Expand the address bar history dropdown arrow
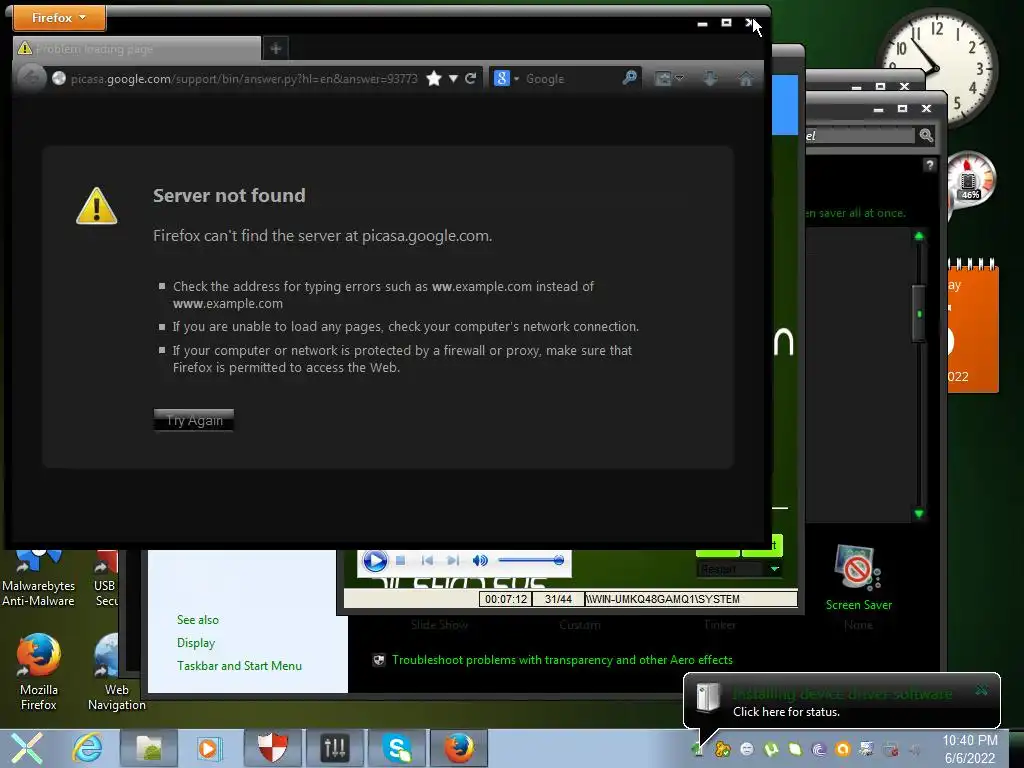The width and height of the screenshot is (1024, 768). [453, 79]
